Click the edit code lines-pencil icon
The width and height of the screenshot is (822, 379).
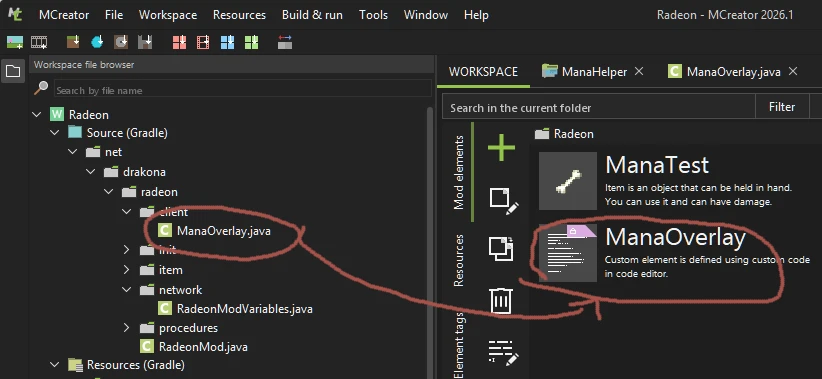coord(503,352)
